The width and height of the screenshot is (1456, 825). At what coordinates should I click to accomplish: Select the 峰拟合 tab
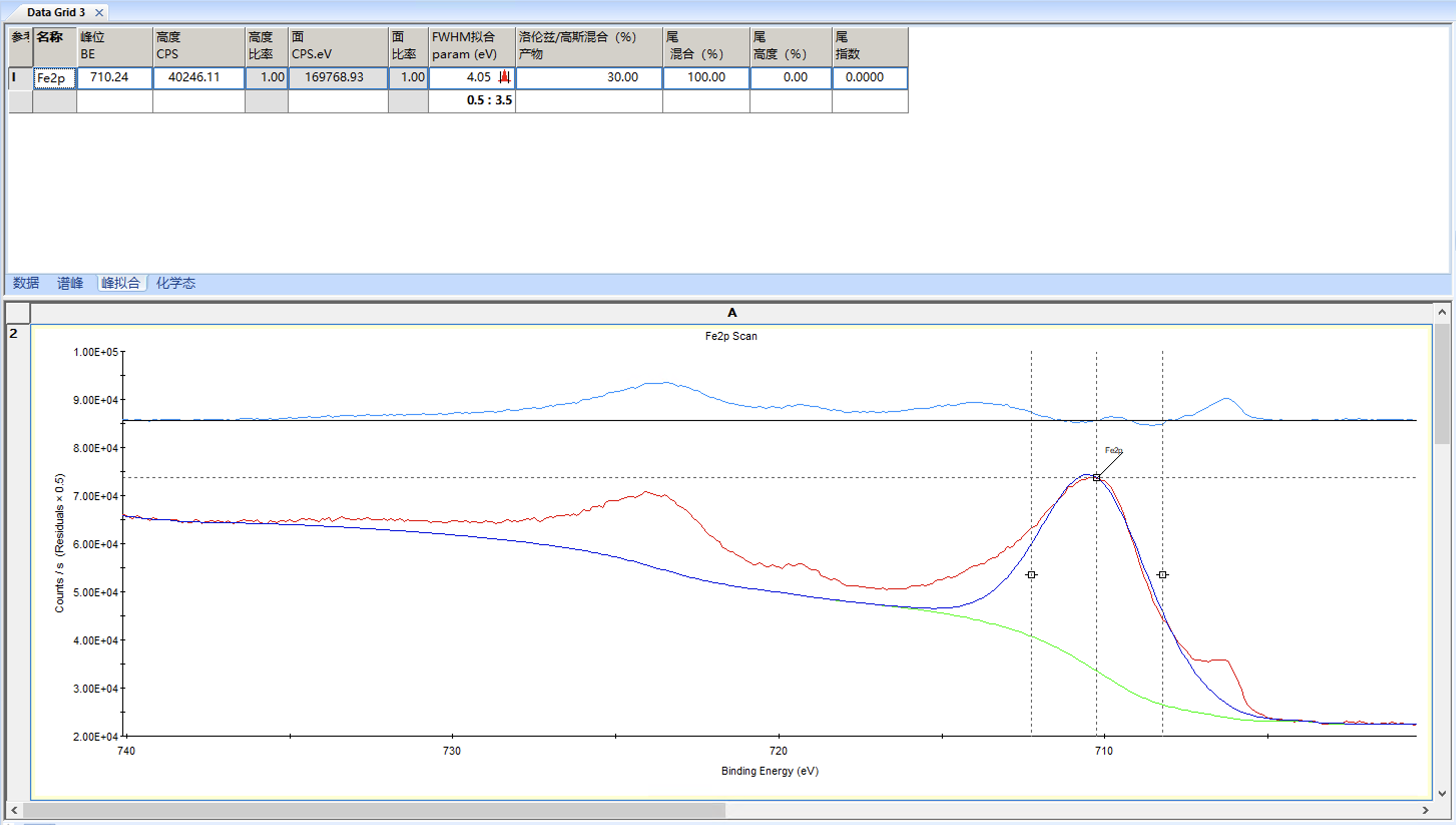tap(121, 283)
